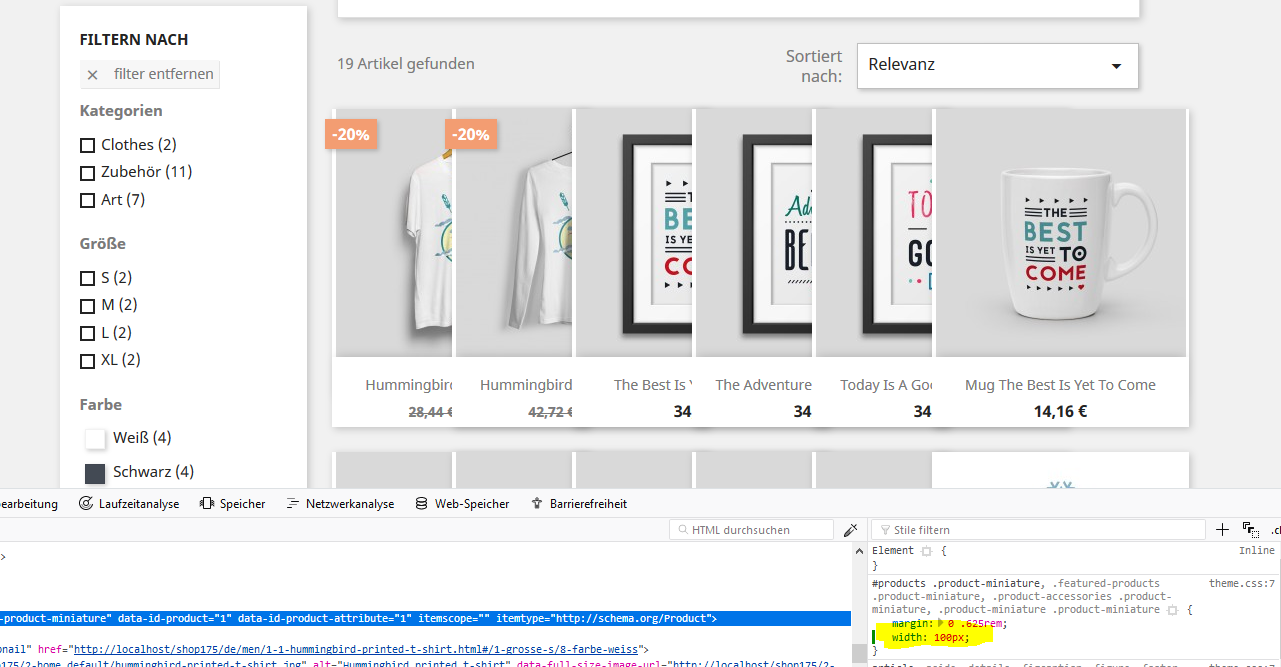The width and height of the screenshot is (1281, 667).
Task: Switch to the Laufzeitanalyse devtools tab
Action: pyautogui.click(x=129, y=504)
